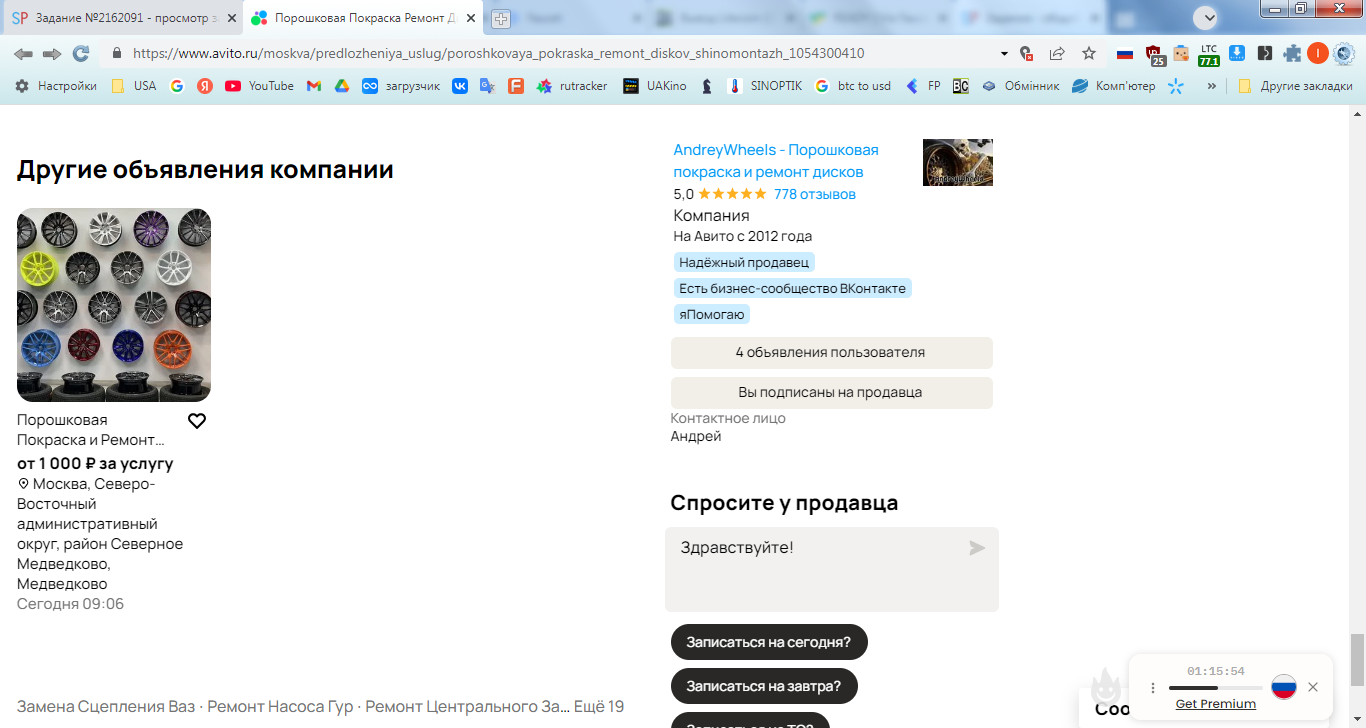
Task: Open the Комп'ютер bookmark
Action: point(1114,86)
